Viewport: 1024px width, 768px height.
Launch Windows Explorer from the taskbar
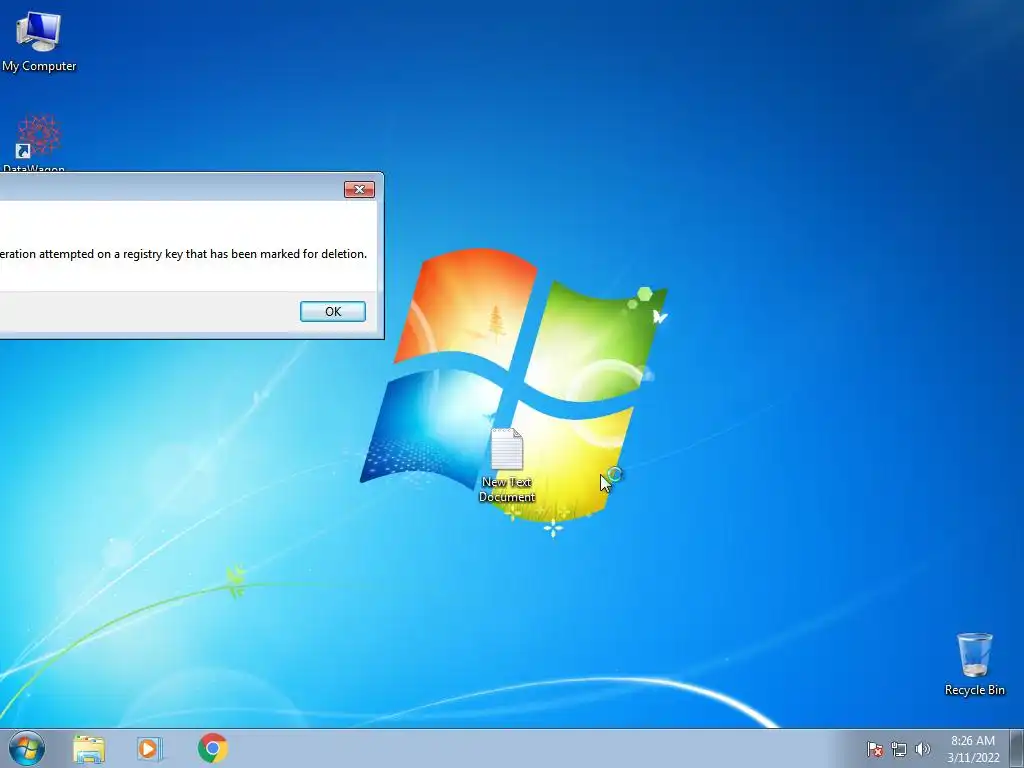(89, 749)
